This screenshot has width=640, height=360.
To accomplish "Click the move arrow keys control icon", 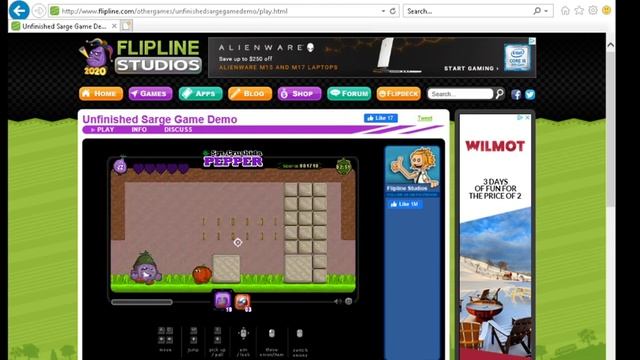I will [165, 336].
